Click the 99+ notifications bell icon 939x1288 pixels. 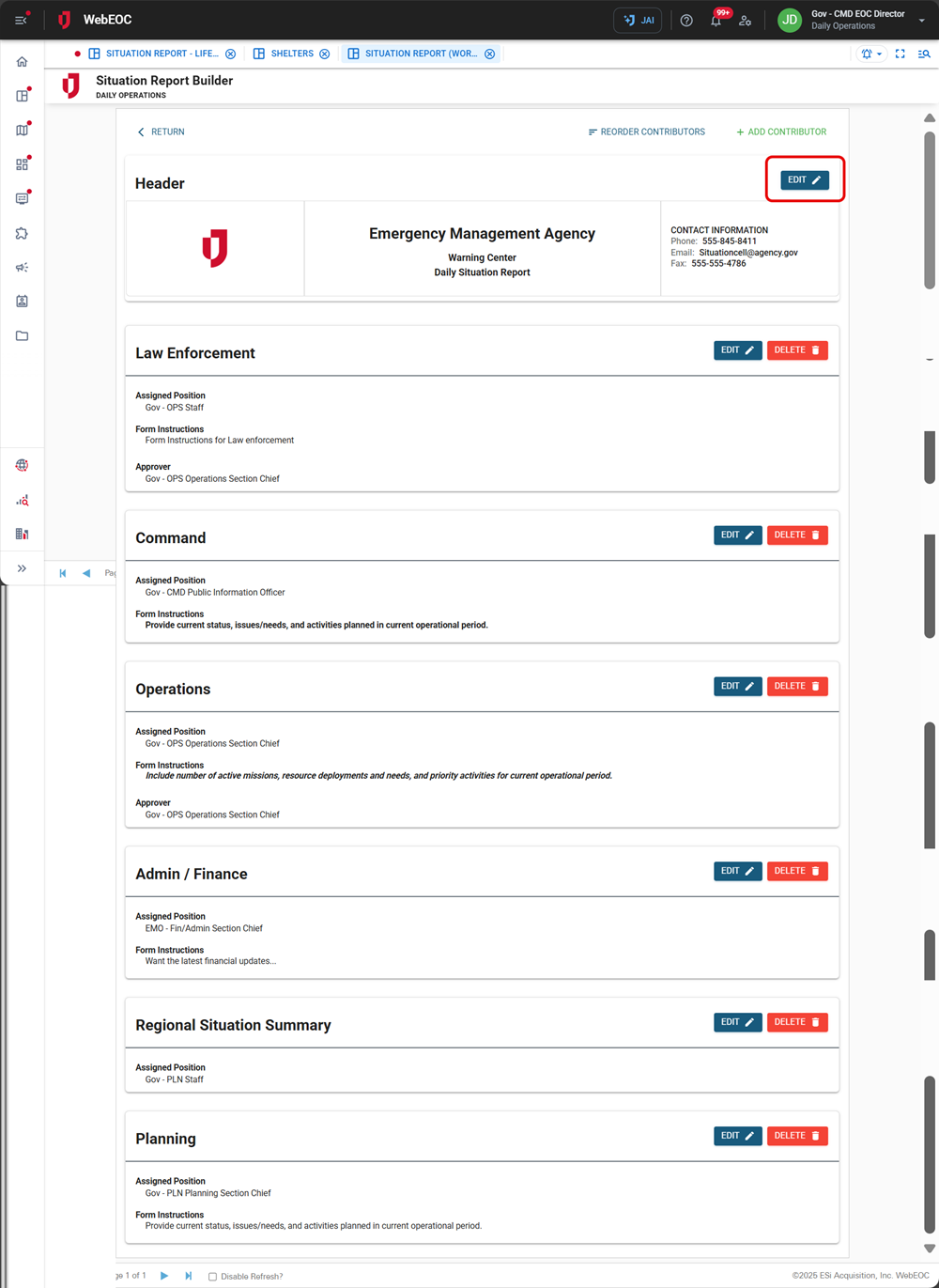[x=716, y=20]
